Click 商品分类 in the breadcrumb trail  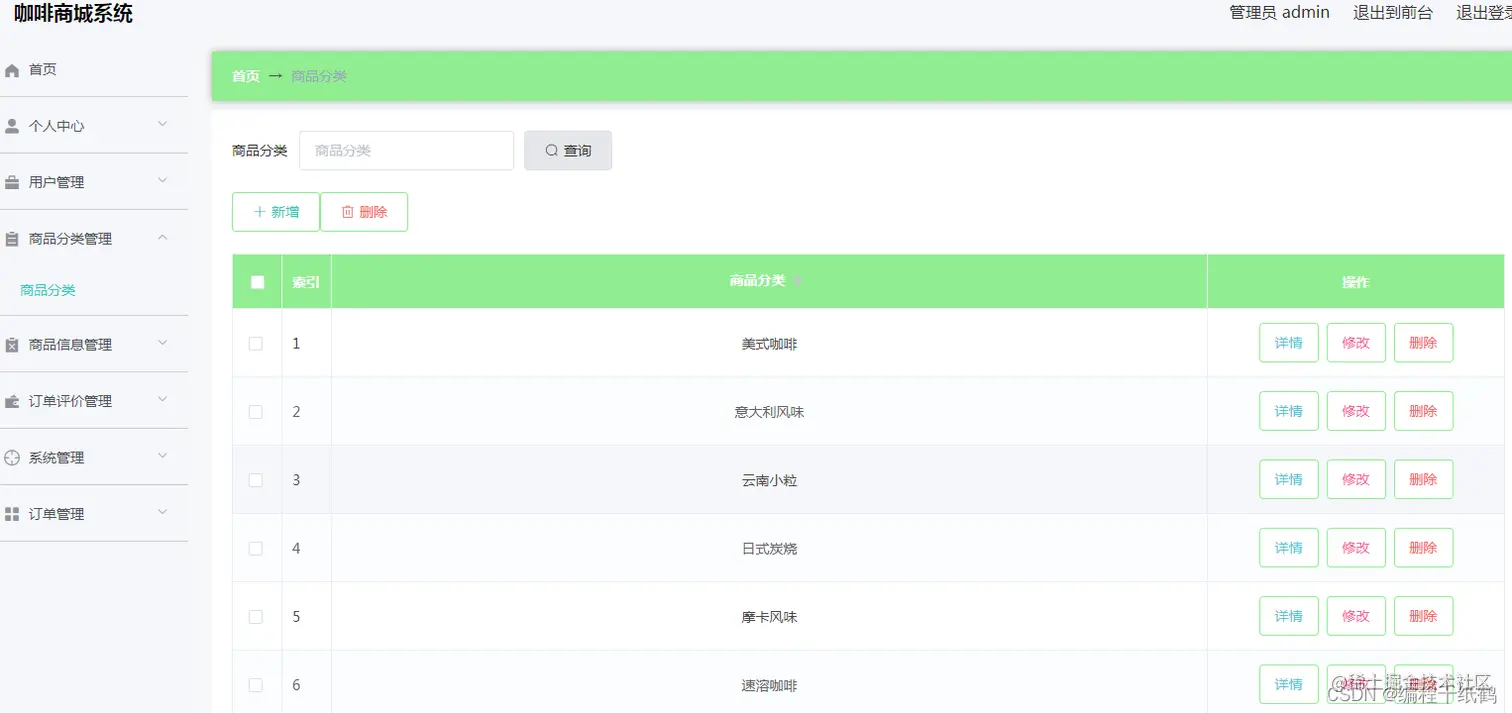(319, 76)
